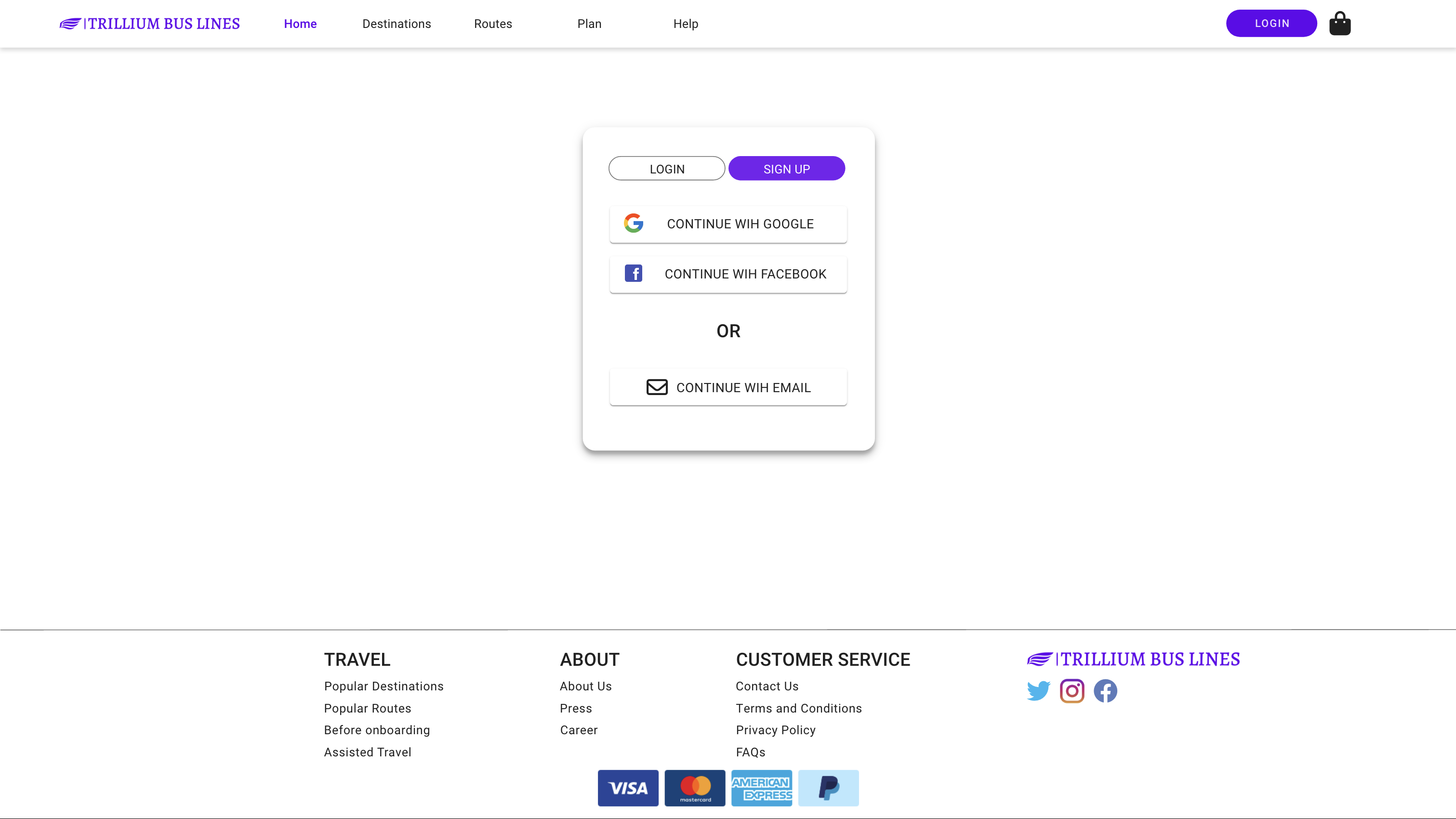This screenshot has width=1456, height=819.
Task: Click the Mastercard payment icon
Action: (x=695, y=788)
